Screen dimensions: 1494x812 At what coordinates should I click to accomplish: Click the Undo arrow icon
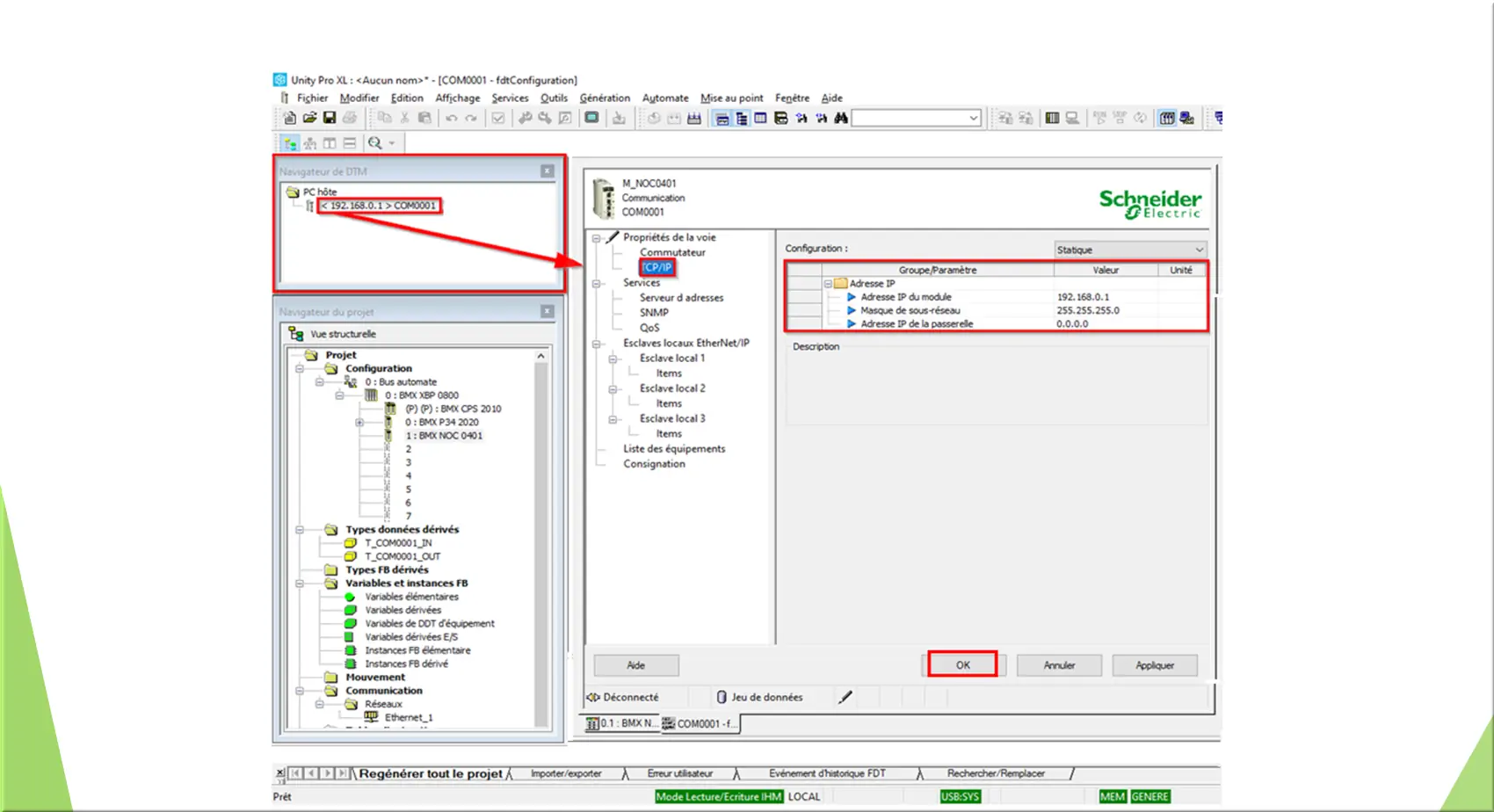coord(452,118)
